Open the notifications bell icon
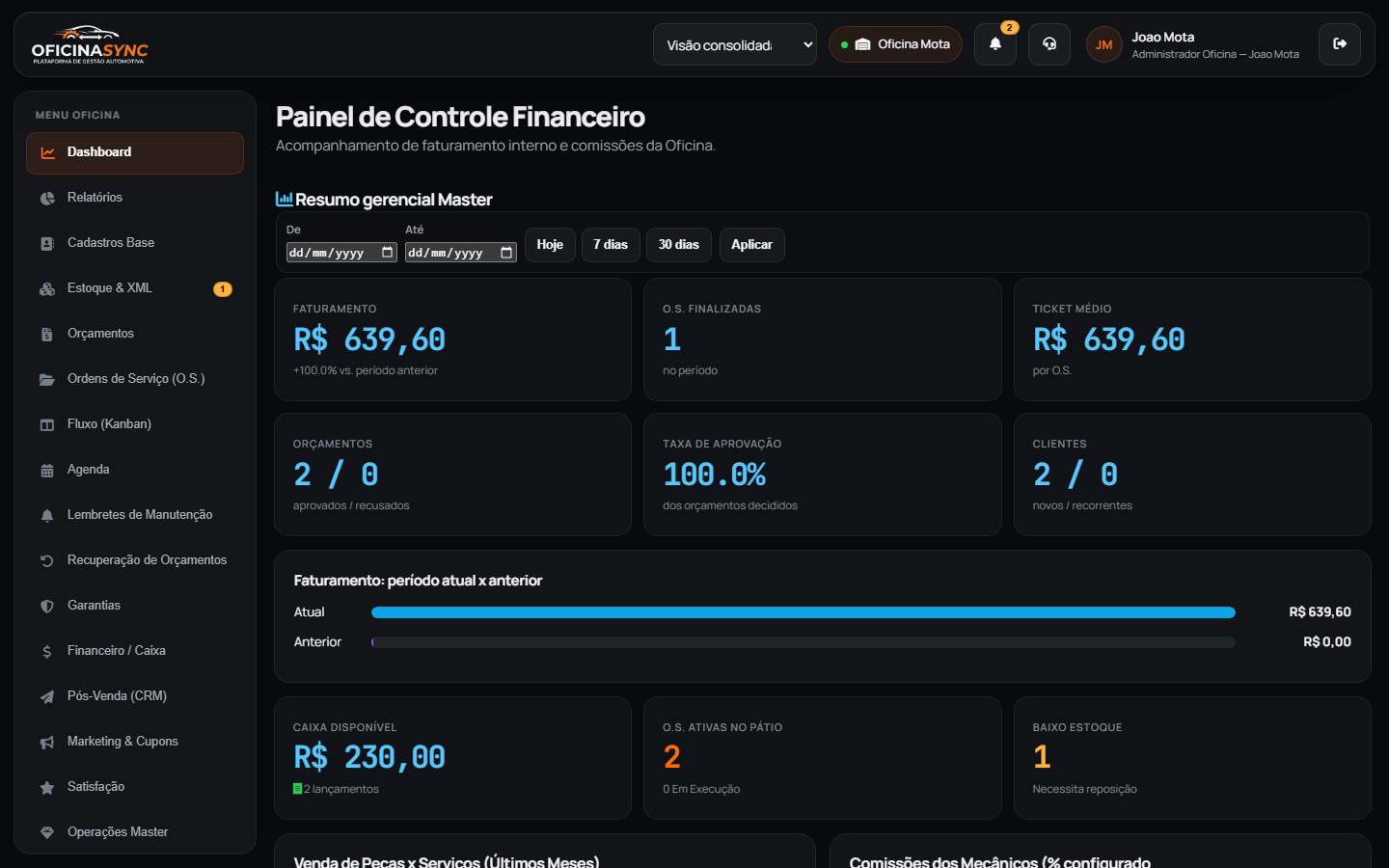The image size is (1389, 868). [995, 44]
